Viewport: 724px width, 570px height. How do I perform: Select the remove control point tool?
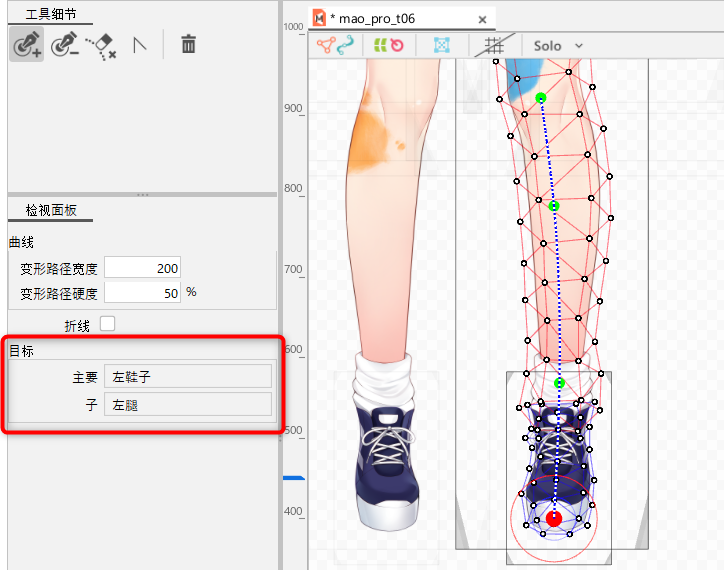click(65, 44)
